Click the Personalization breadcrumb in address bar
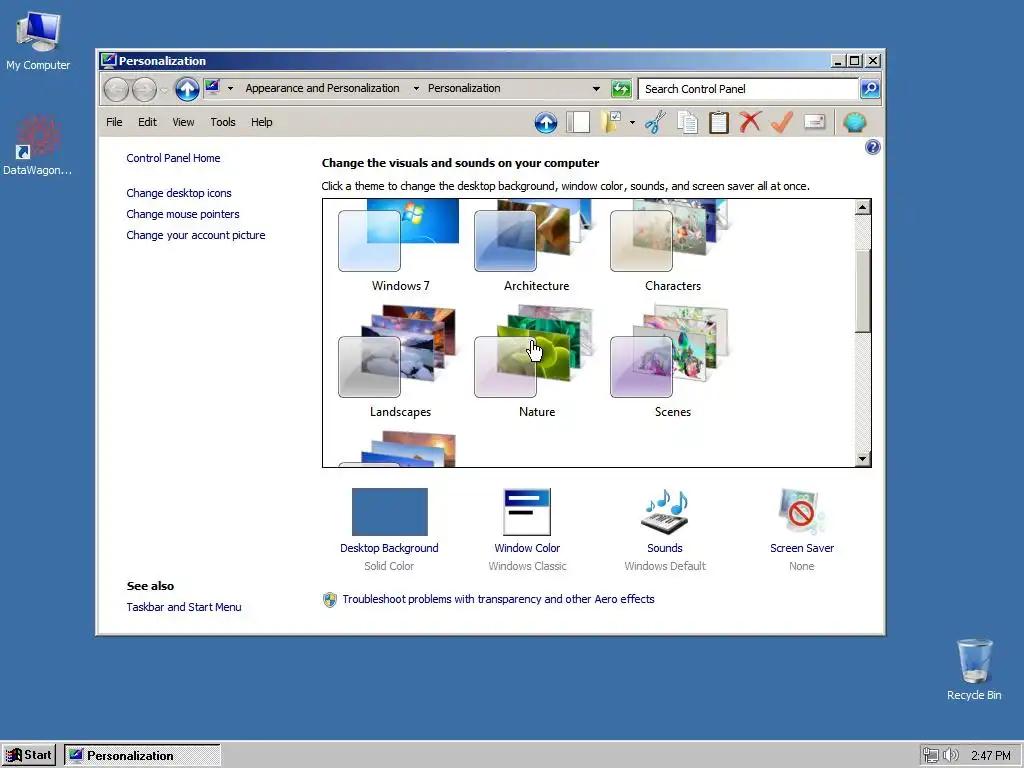The width and height of the screenshot is (1024, 768). (x=464, y=88)
